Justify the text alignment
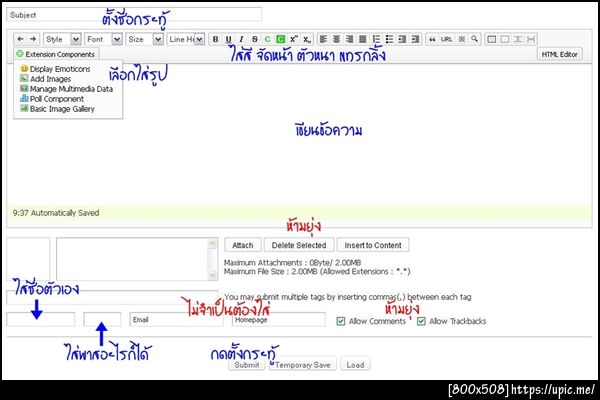Screen dimensions: 600x400 pos(363,39)
